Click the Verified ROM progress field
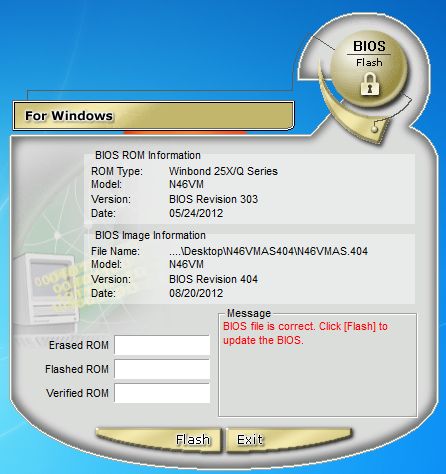This screenshot has height=474, width=446. click(162, 393)
